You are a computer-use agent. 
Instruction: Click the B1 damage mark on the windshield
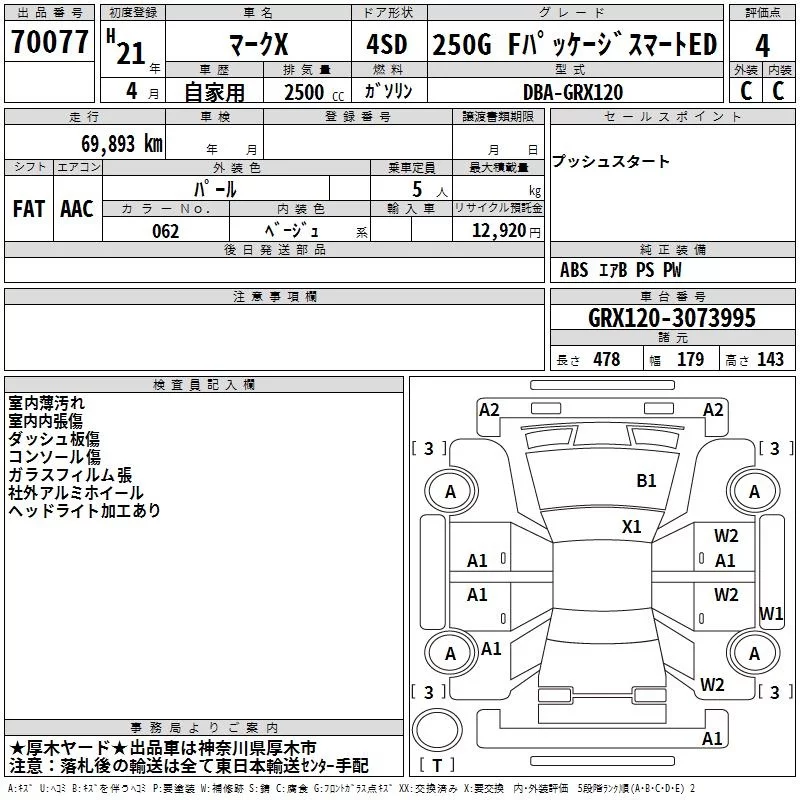point(646,481)
